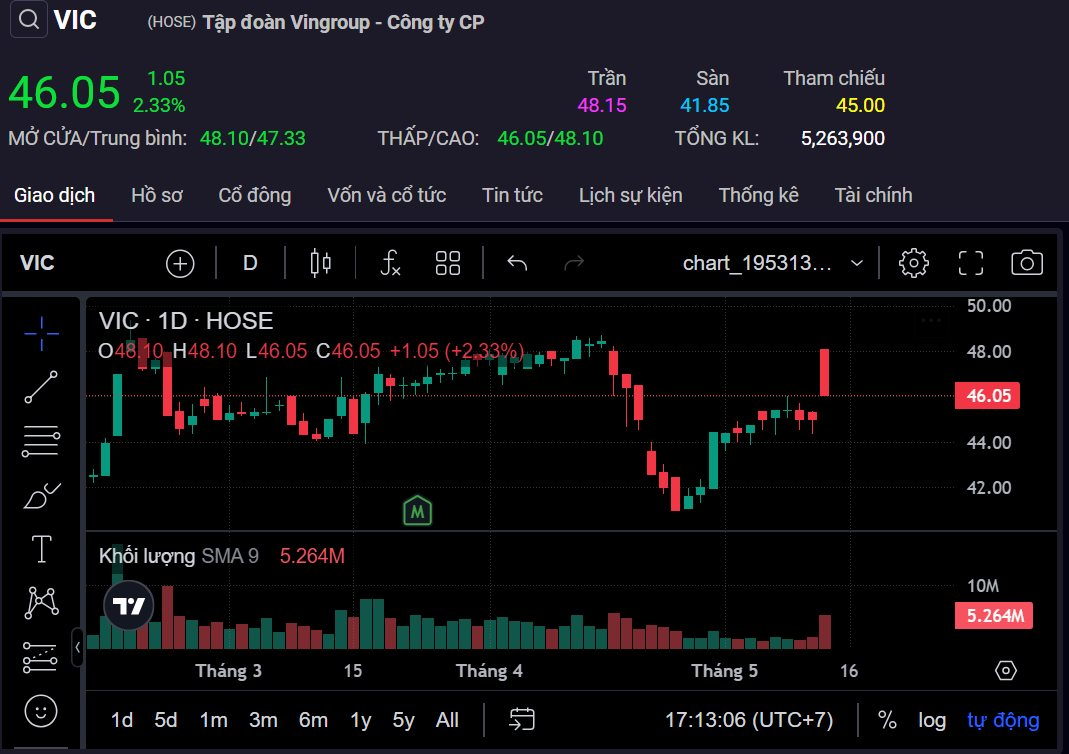The height and width of the screenshot is (754, 1069).
Task: Select the text annotation tool
Action: (x=41, y=549)
